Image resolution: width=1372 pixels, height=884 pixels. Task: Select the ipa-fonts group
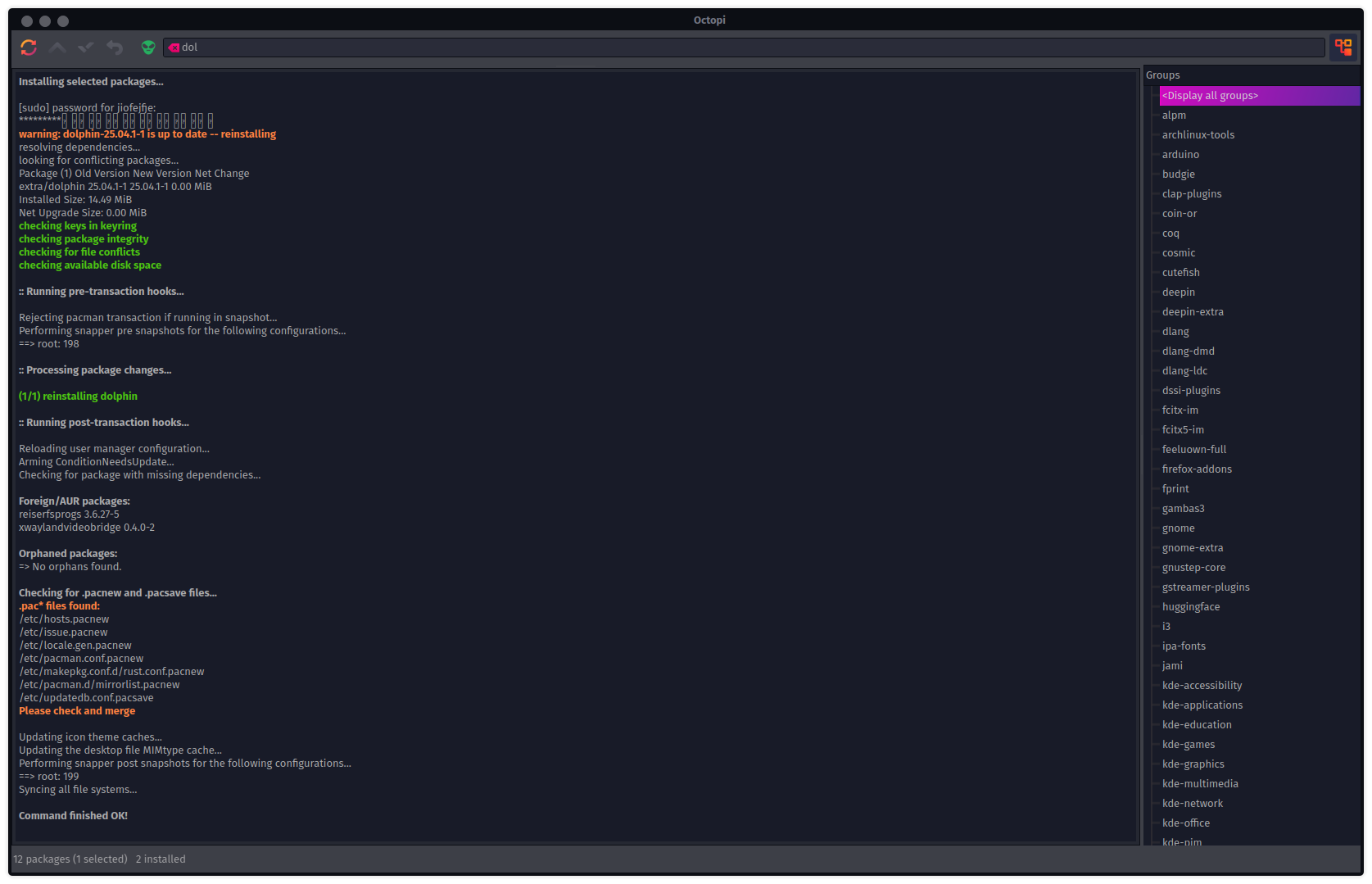(1260, 646)
